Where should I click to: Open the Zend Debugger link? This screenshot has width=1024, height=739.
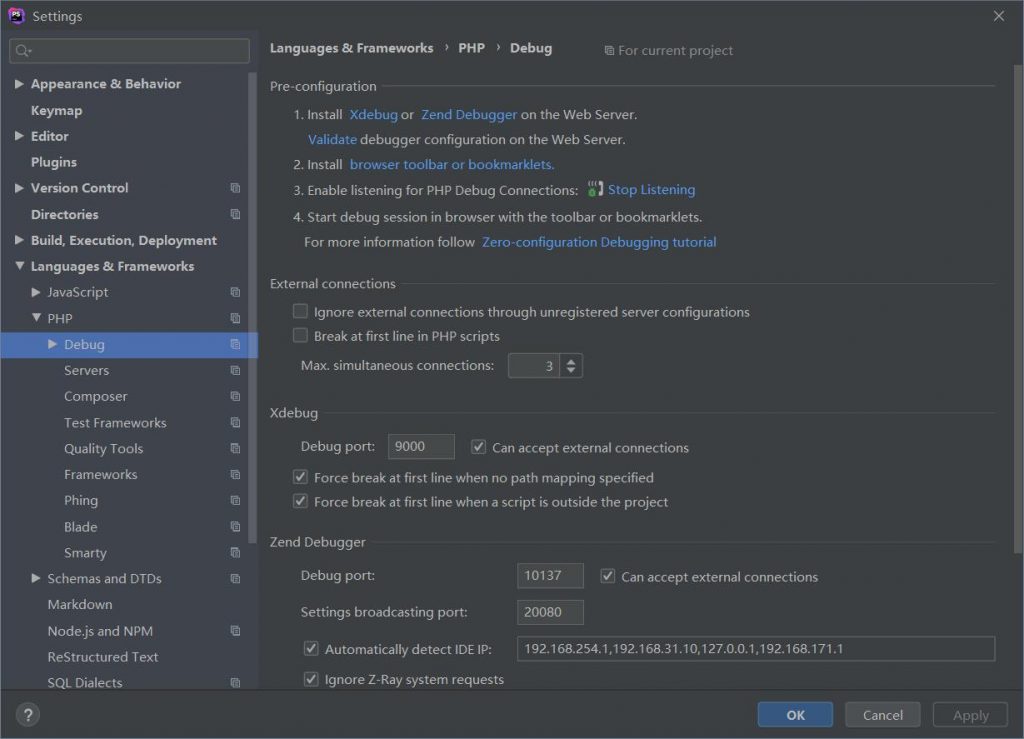pyautogui.click(x=469, y=114)
